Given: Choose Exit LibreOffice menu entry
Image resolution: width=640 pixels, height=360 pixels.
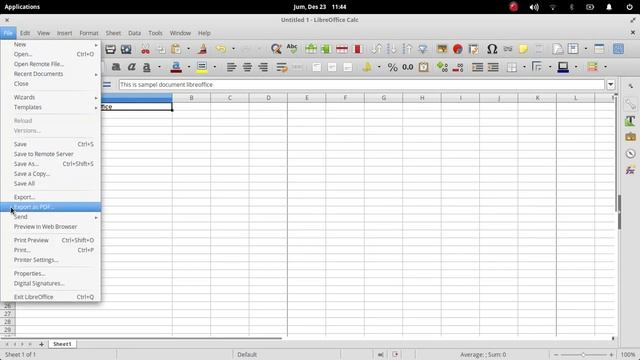Looking at the screenshot, I should click(x=51, y=297).
